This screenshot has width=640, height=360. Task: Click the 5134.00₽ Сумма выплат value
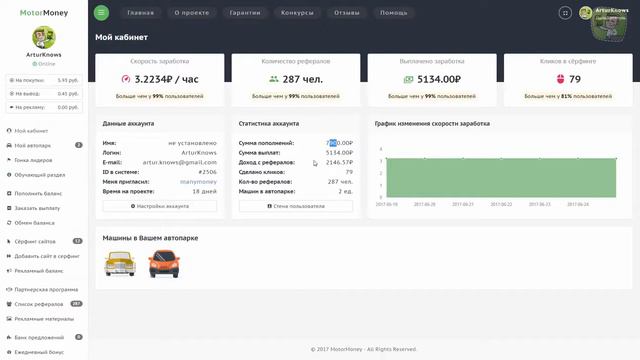point(340,153)
